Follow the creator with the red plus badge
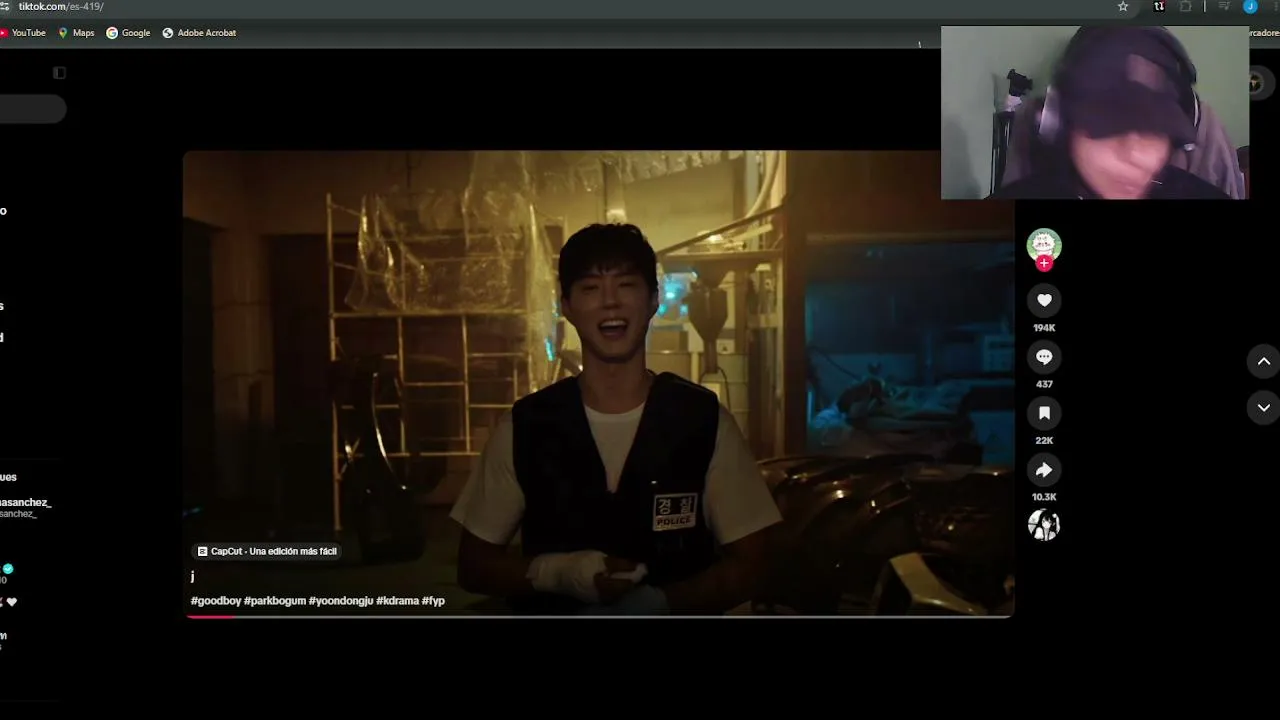The width and height of the screenshot is (1280, 720). click(1044, 263)
